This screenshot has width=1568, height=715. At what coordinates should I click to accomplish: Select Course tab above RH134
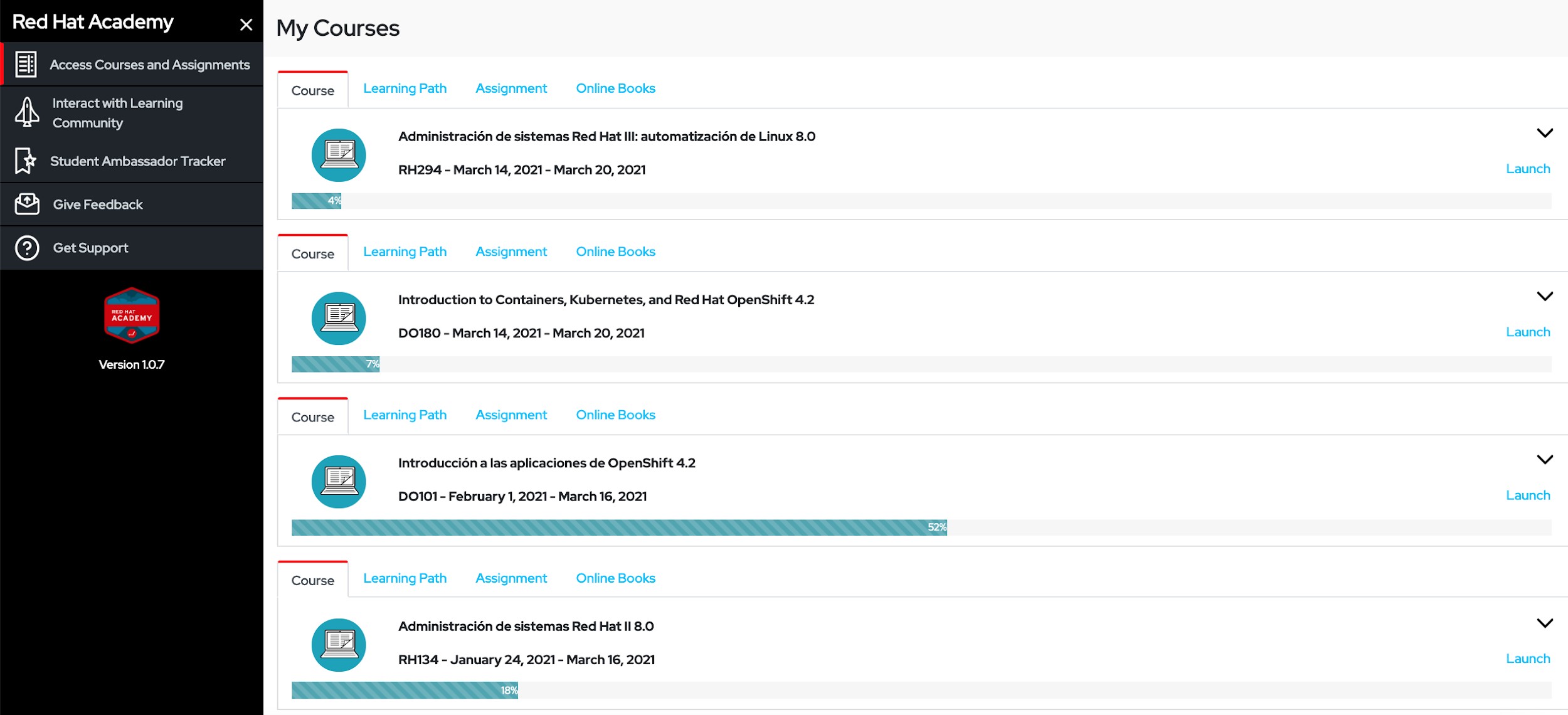pyautogui.click(x=313, y=580)
